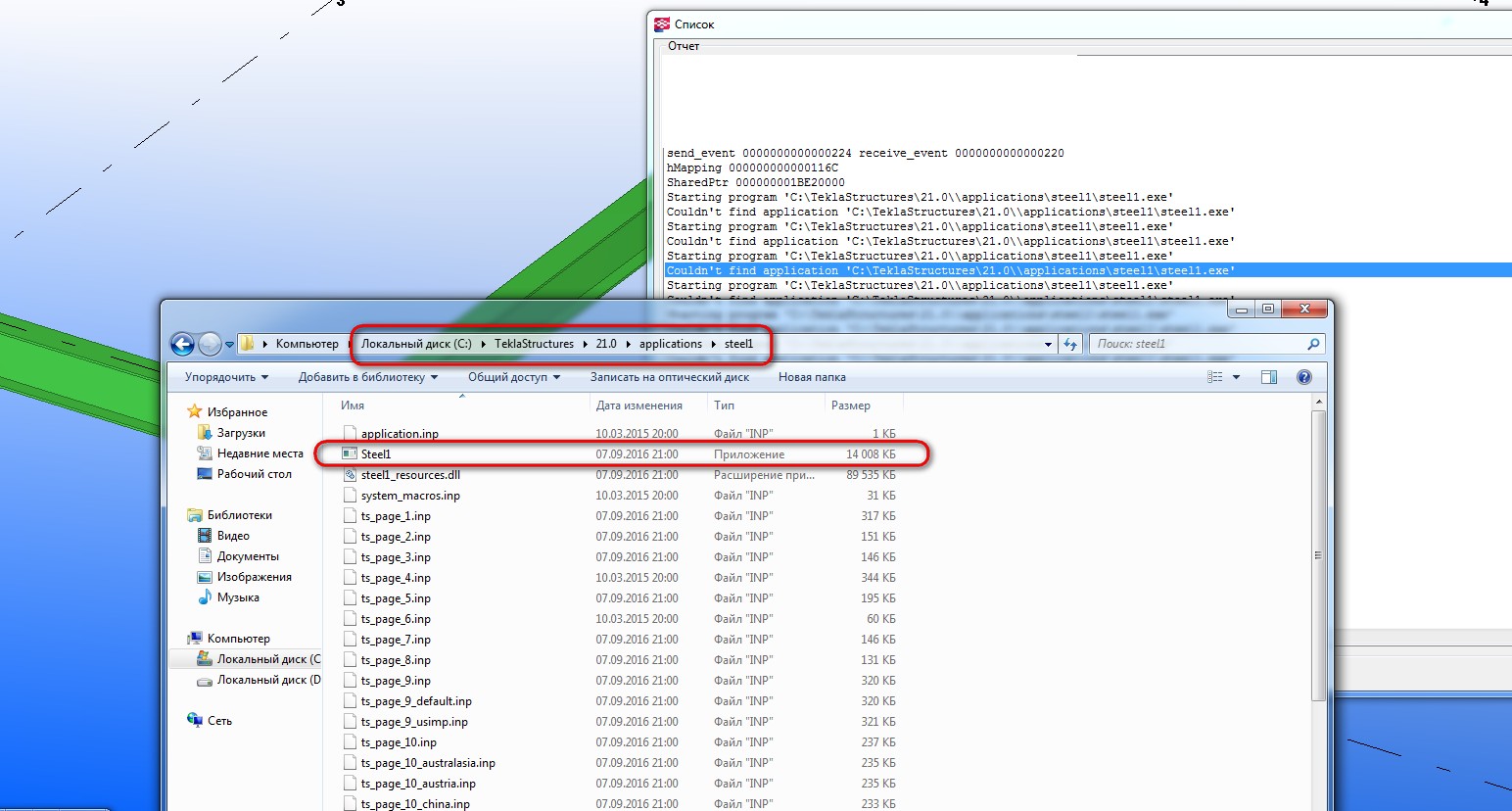Select Локальный диск (D:) in navigation pane
The width and height of the screenshot is (1512, 811).
pos(267,680)
